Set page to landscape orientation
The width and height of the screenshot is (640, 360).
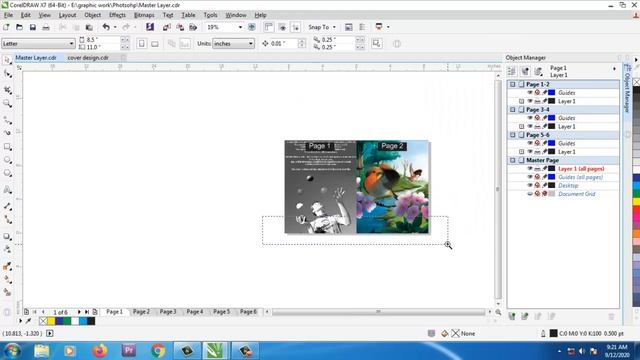155,43
